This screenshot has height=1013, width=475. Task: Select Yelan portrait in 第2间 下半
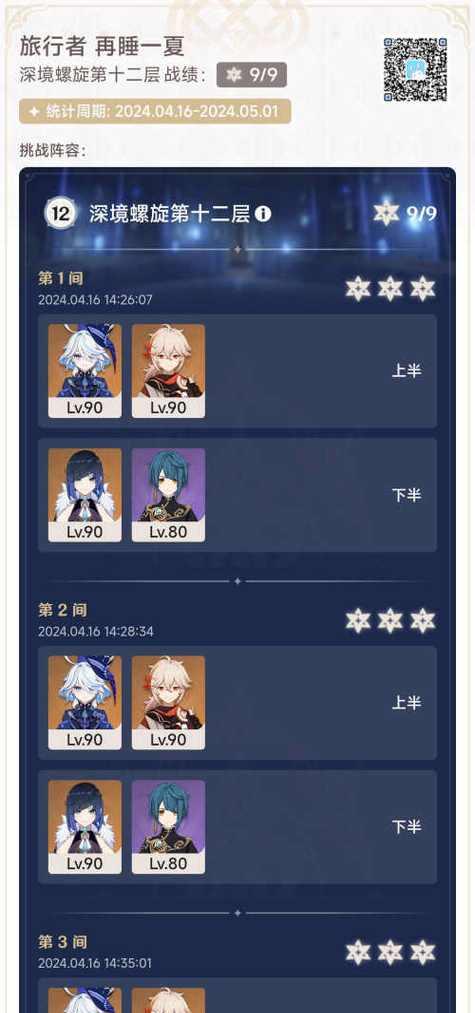point(85,827)
